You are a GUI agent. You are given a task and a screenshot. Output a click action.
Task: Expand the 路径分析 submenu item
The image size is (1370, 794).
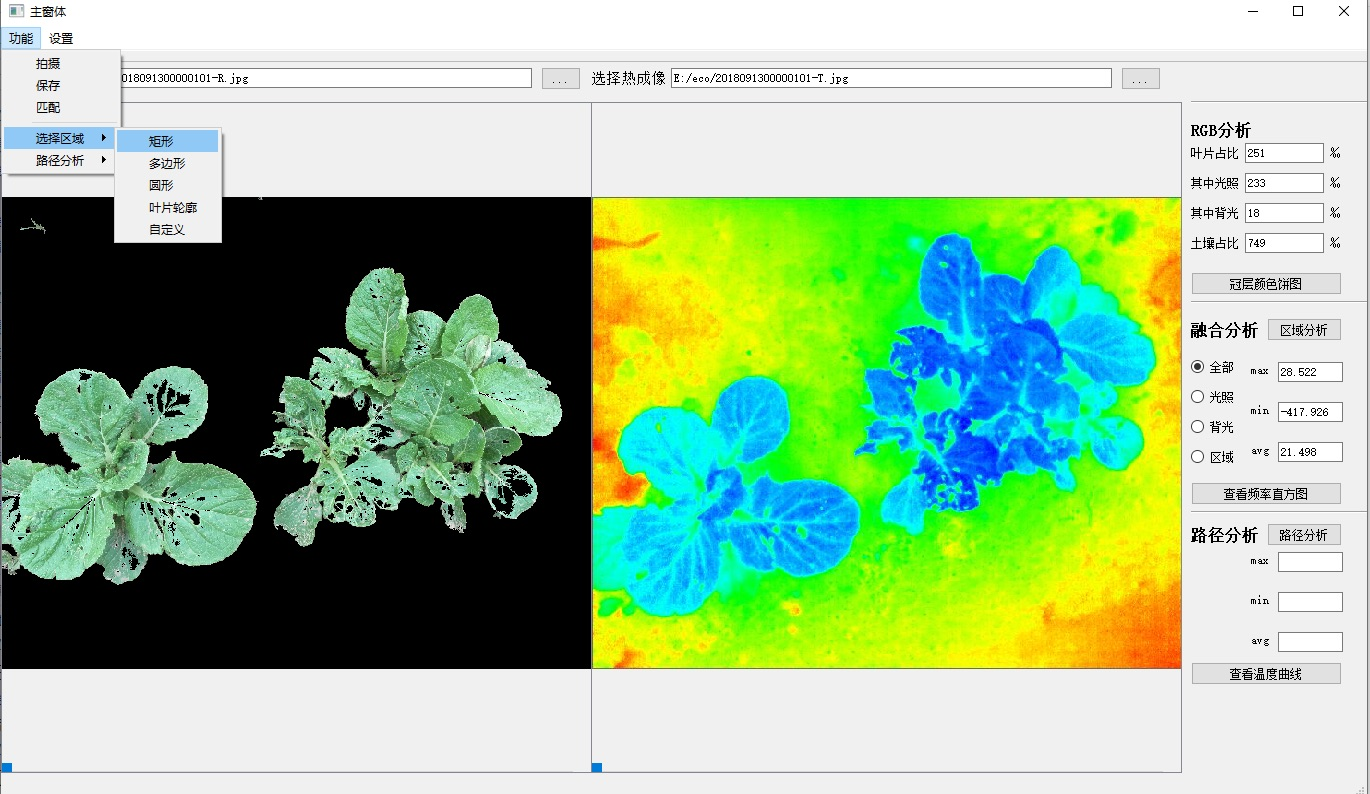(60, 160)
